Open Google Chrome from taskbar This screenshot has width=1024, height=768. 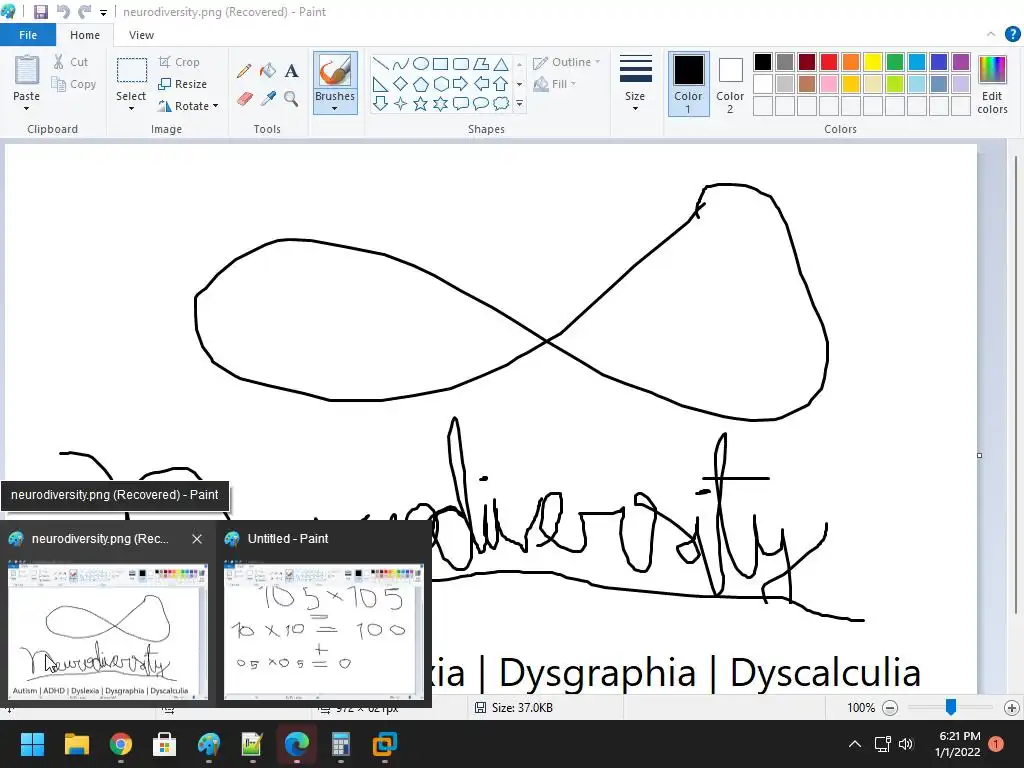pyautogui.click(x=121, y=744)
